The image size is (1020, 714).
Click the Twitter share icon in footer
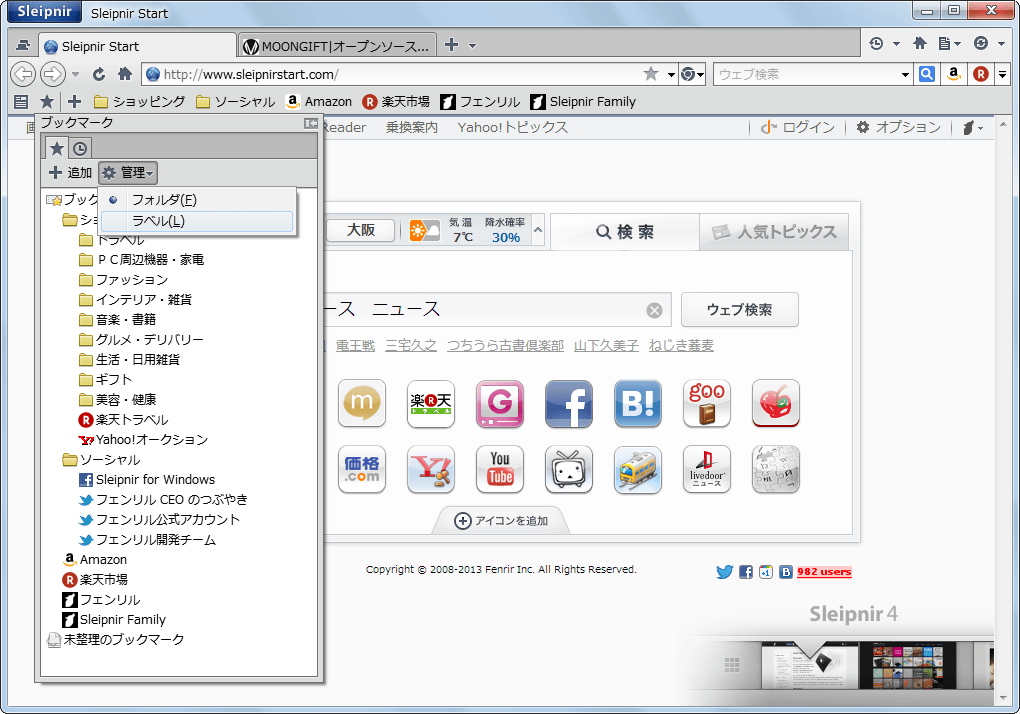click(724, 572)
